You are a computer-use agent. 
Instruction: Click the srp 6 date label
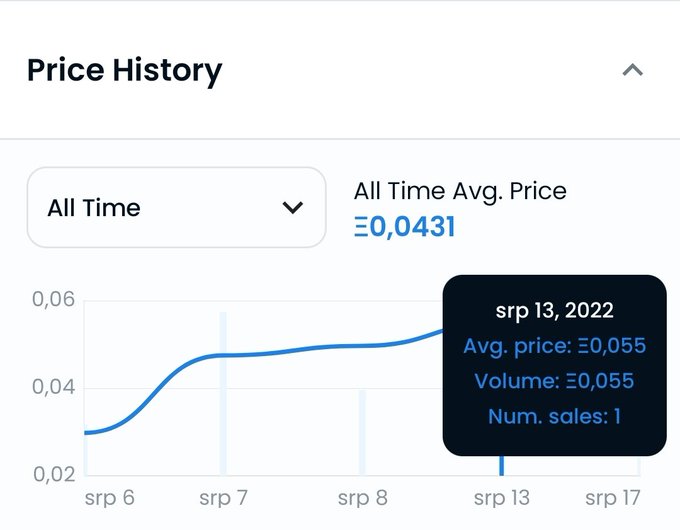pos(111,497)
